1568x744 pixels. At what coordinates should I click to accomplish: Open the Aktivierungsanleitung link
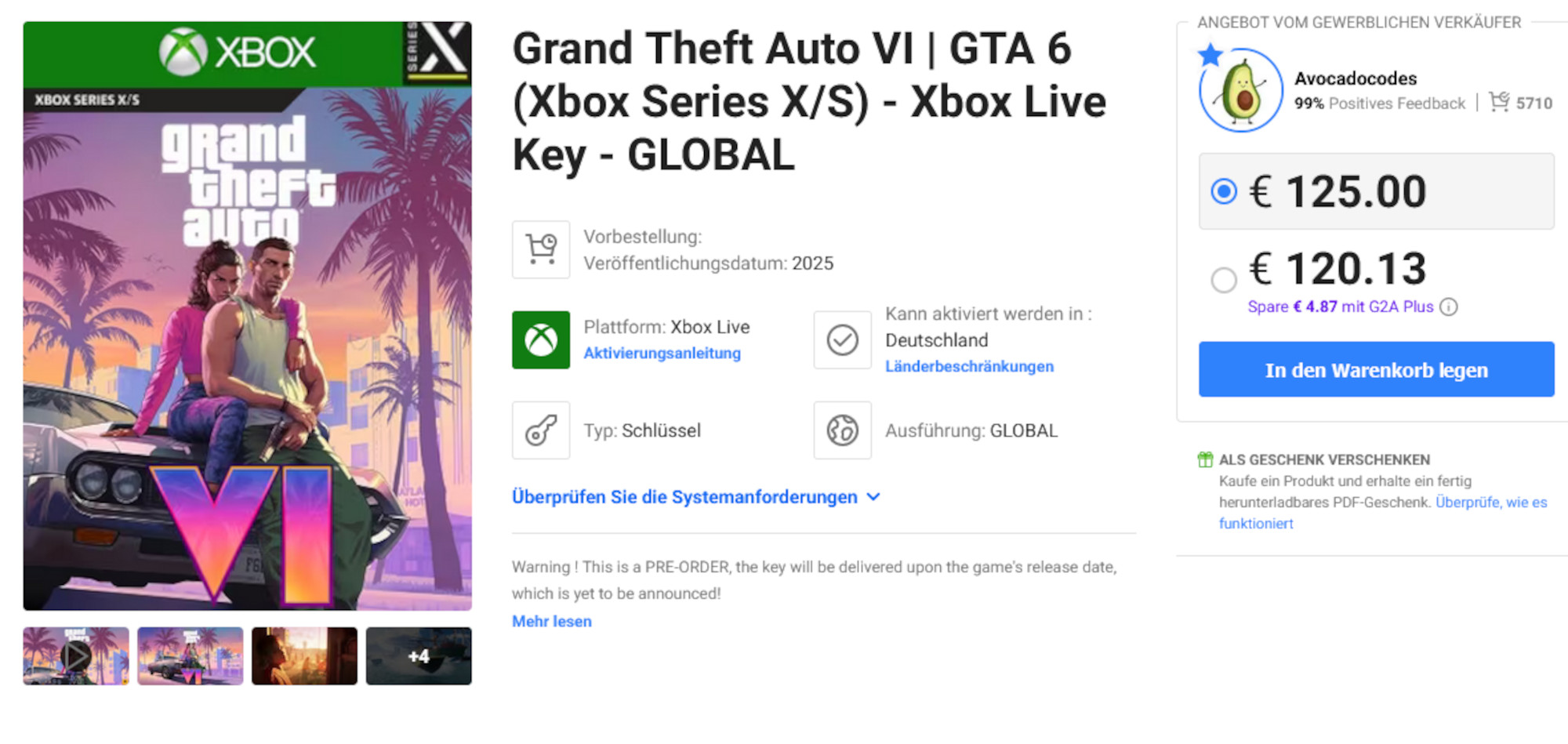click(x=662, y=354)
